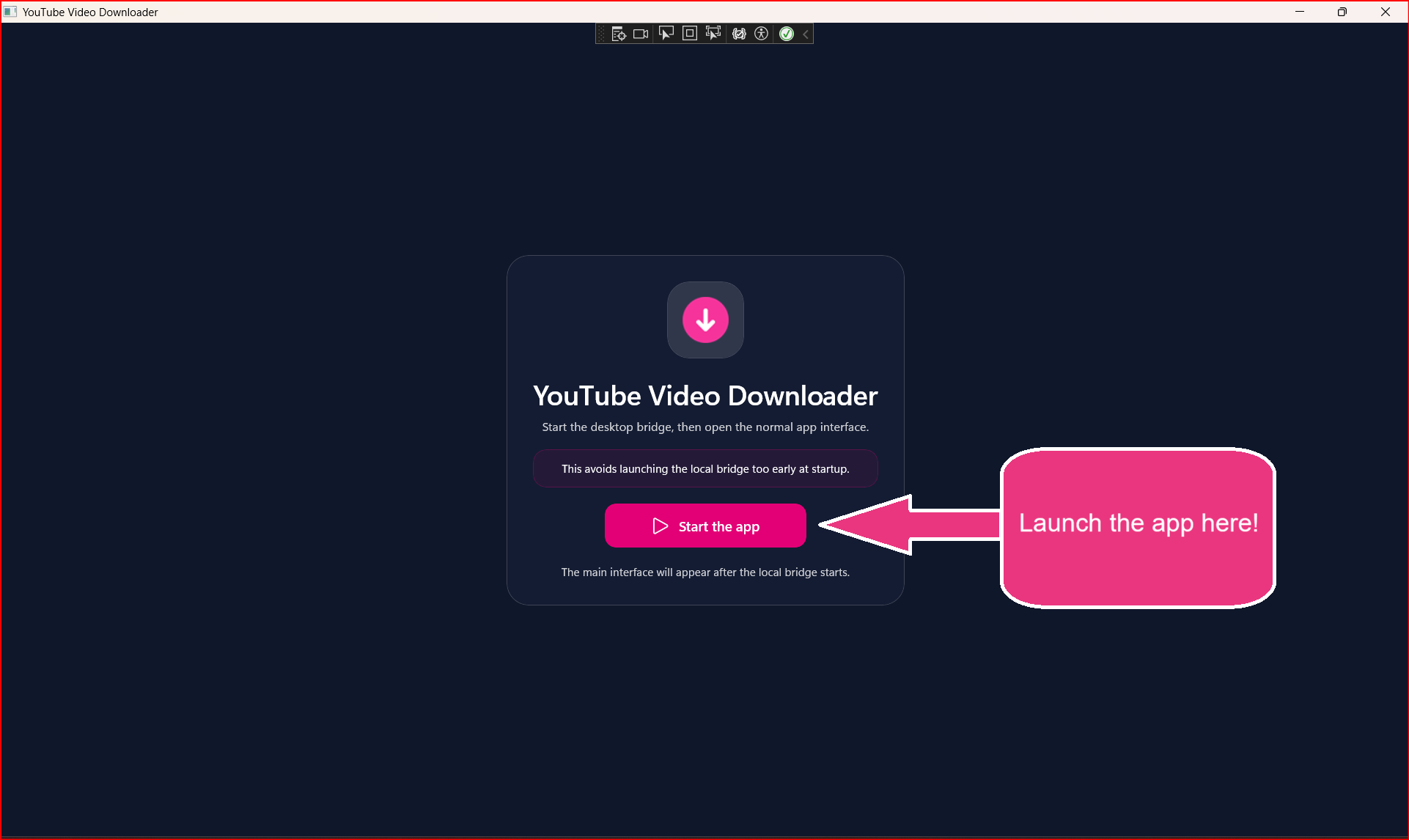Click the video camera icon in debug toolbar

(x=641, y=34)
